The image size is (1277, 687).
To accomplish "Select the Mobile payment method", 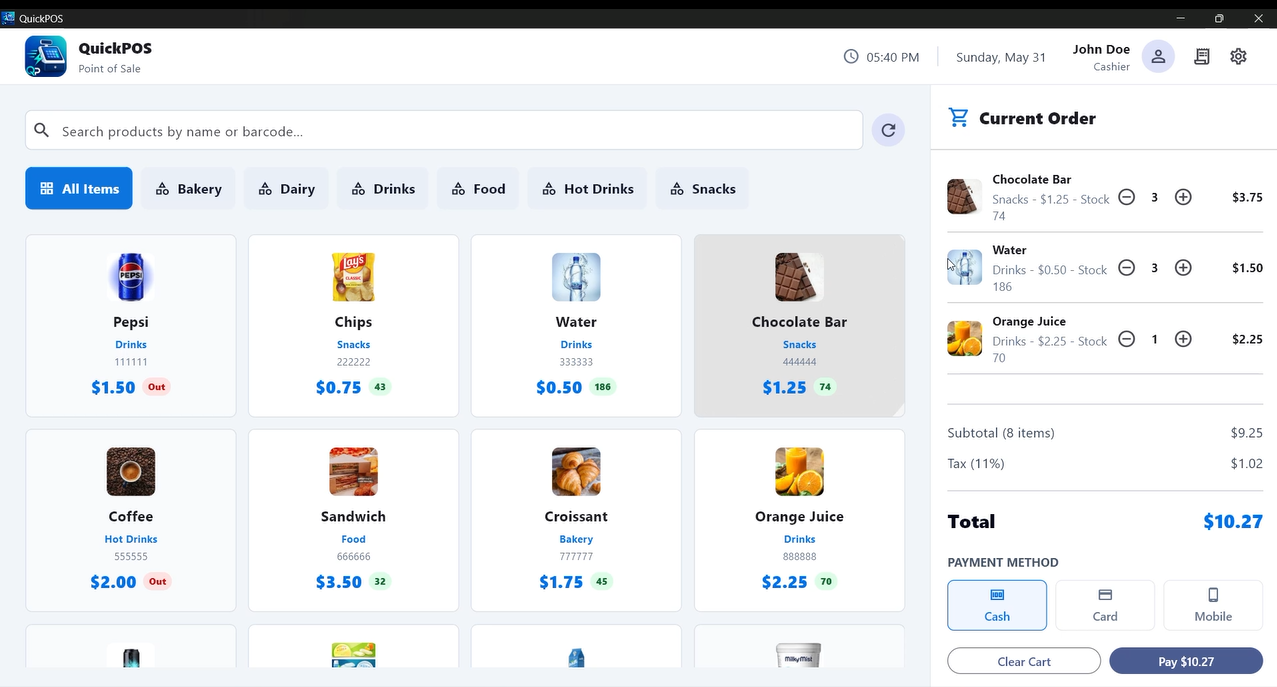I will coord(1213,605).
